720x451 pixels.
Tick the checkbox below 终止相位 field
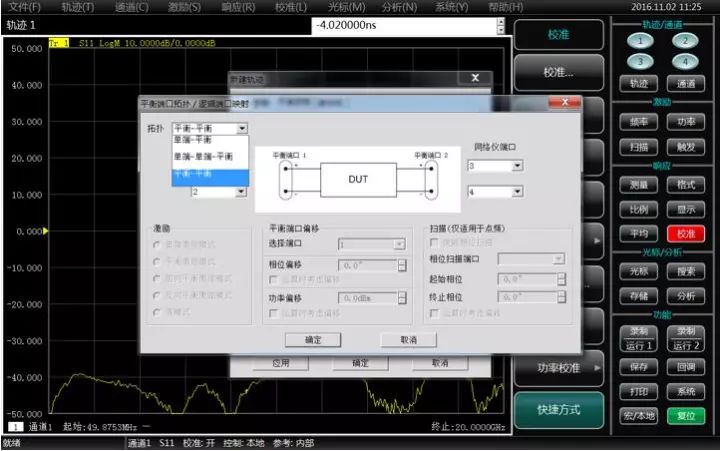coord(434,313)
